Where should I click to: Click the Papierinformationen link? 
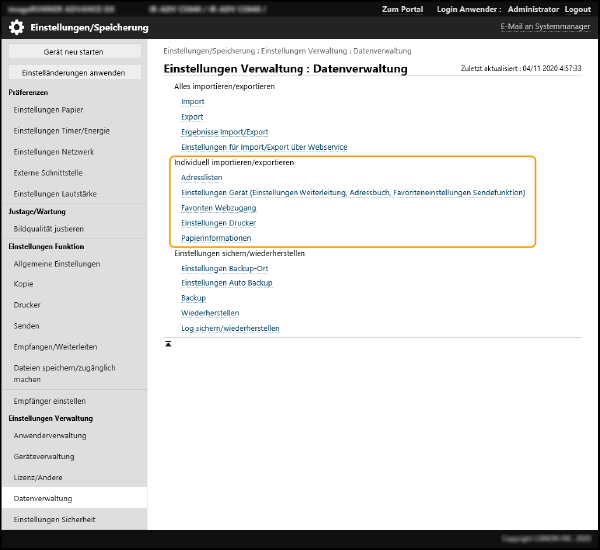tap(216, 238)
